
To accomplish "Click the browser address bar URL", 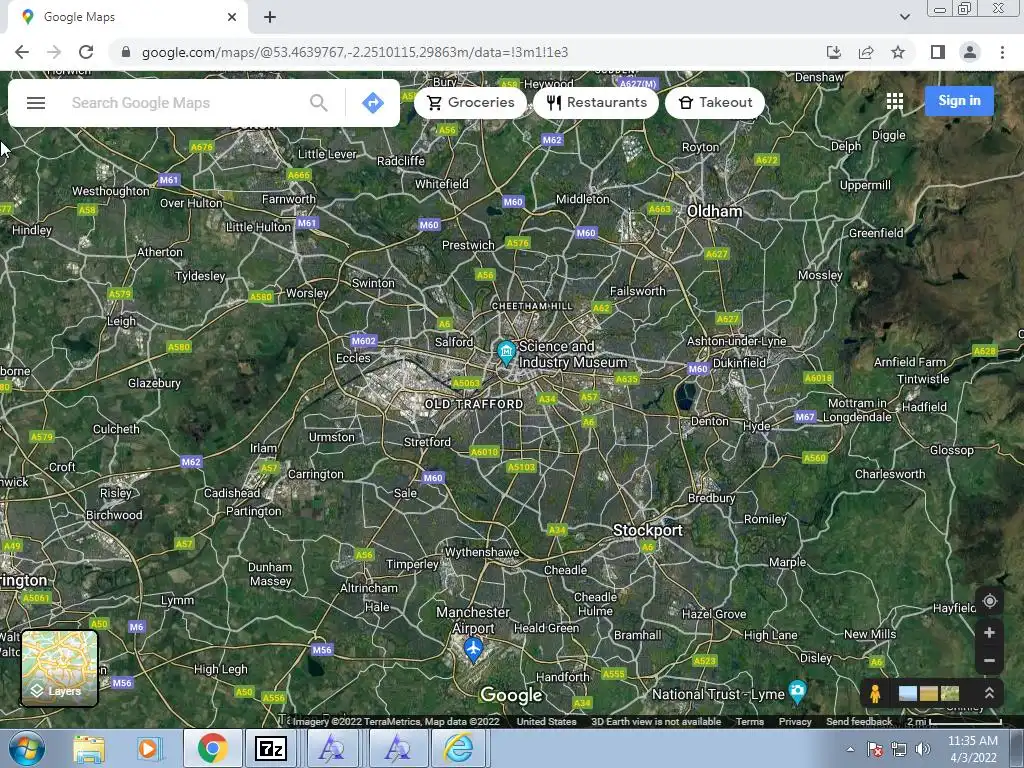I will pos(355,52).
